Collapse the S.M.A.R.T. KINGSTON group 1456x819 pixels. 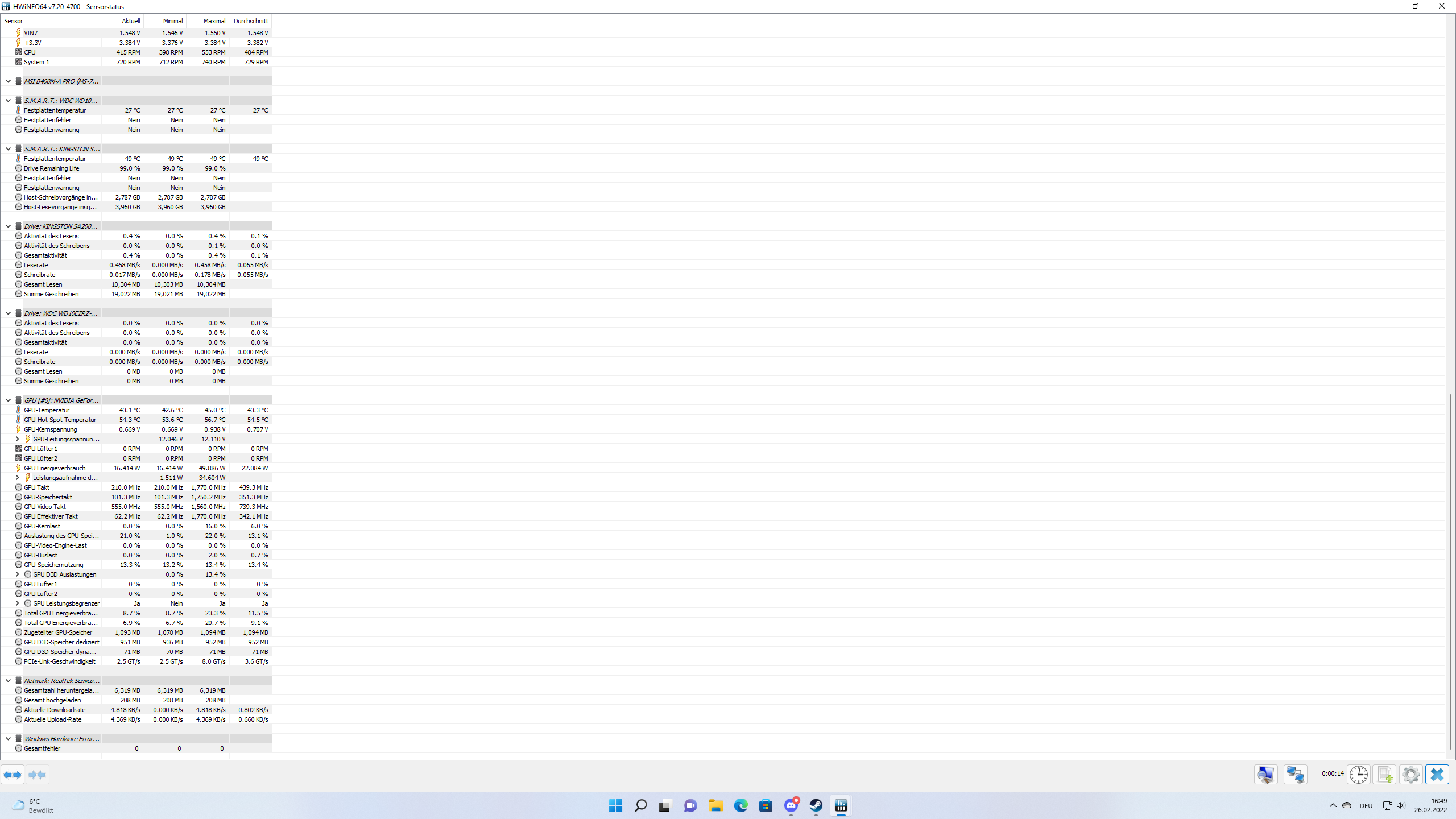point(8,148)
